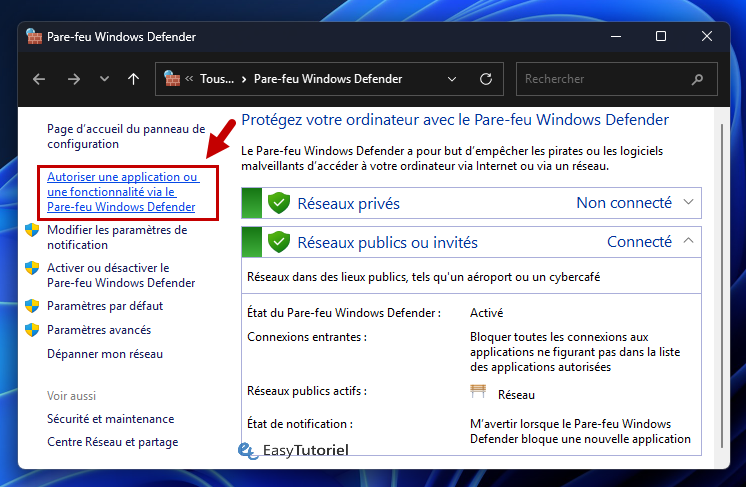Screen dimensions: 746x487
Task: Click 'Connexions entrantes :' label
Action: click(x=307, y=337)
